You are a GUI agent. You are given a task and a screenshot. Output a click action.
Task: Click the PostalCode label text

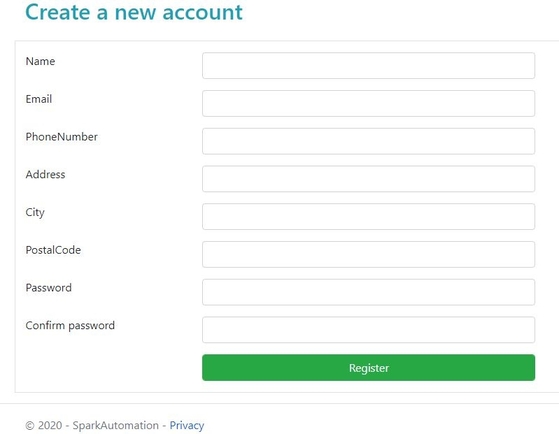click(x=53, y=250)
